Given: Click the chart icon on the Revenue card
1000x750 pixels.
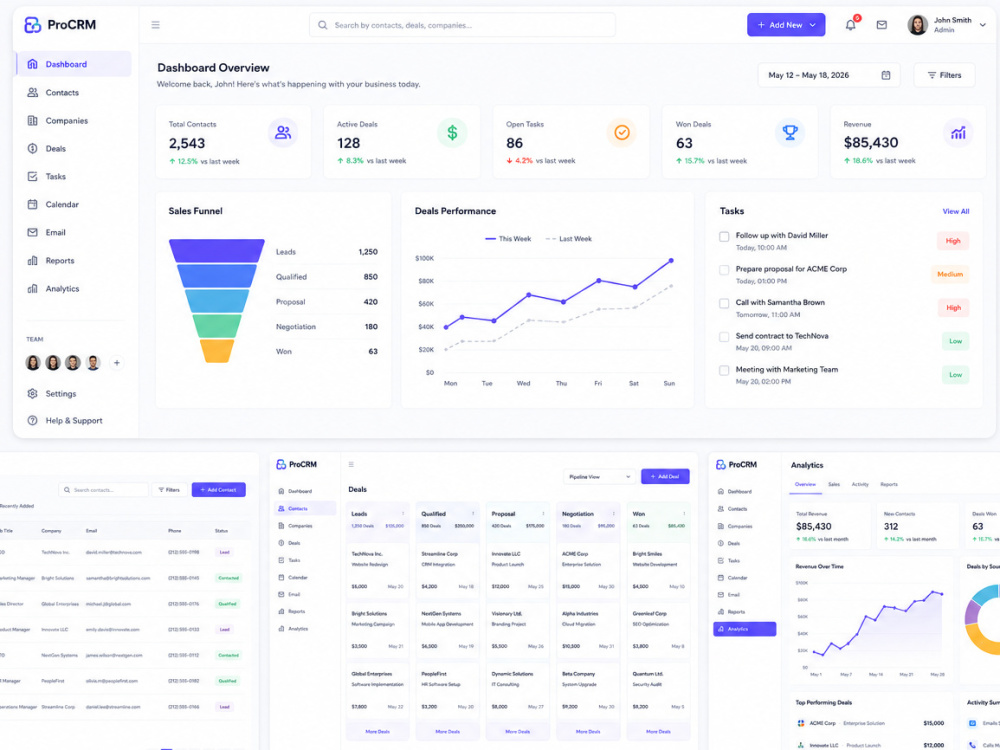Looking at the screenshot, I should 958,133.
